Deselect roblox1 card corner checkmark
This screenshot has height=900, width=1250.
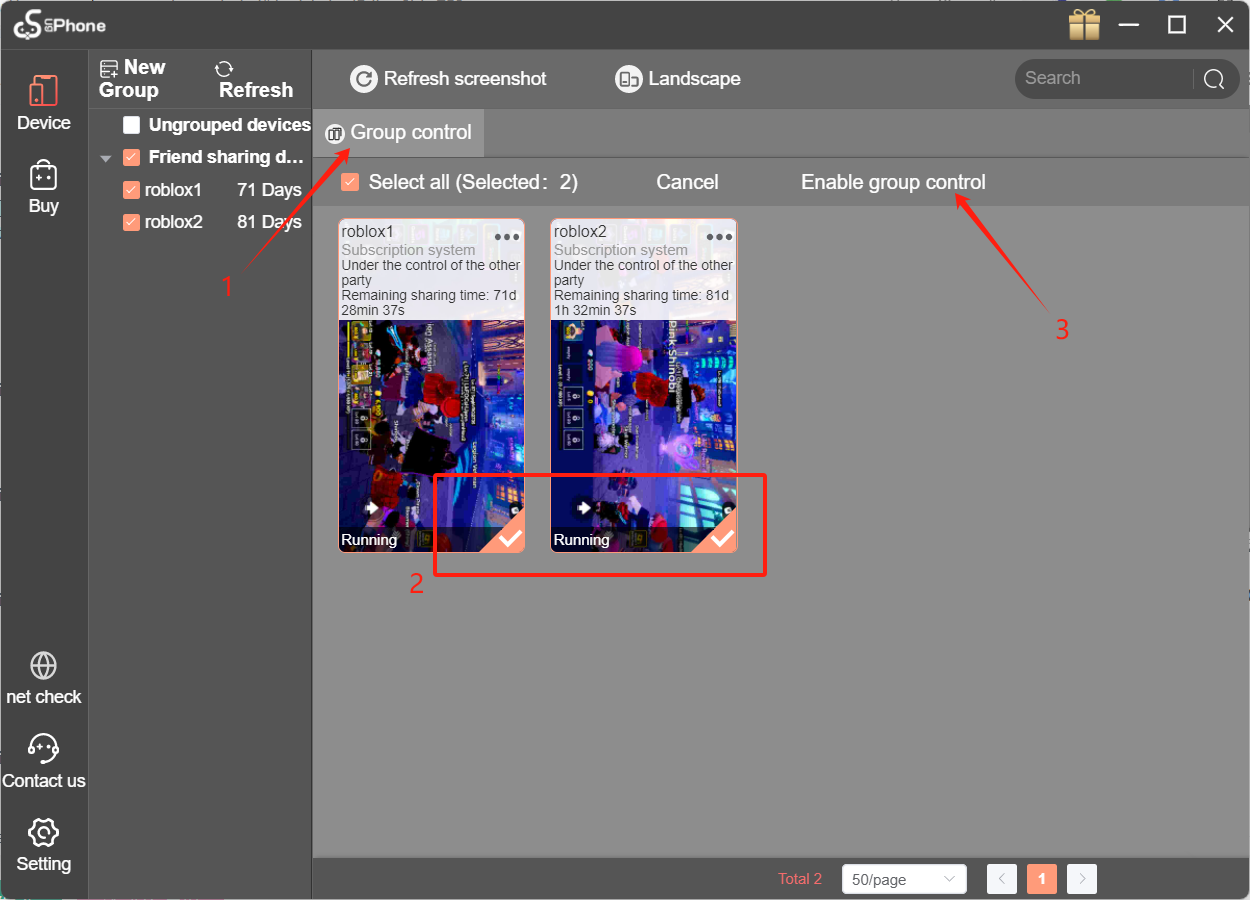coord(509,538)
